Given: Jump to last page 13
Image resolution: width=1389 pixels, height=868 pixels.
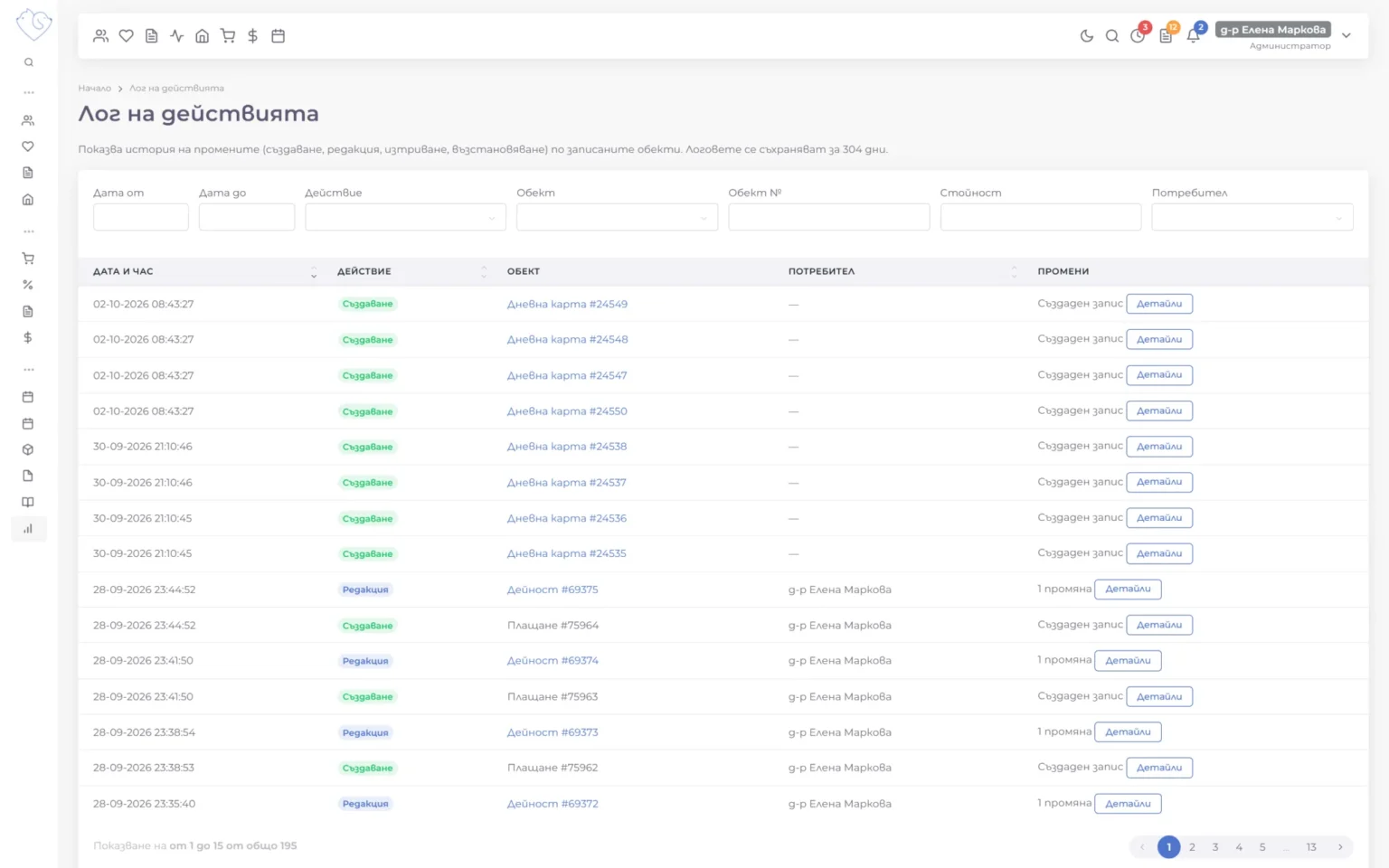Looking at the screenshot, I should (x=1311, y=847).
